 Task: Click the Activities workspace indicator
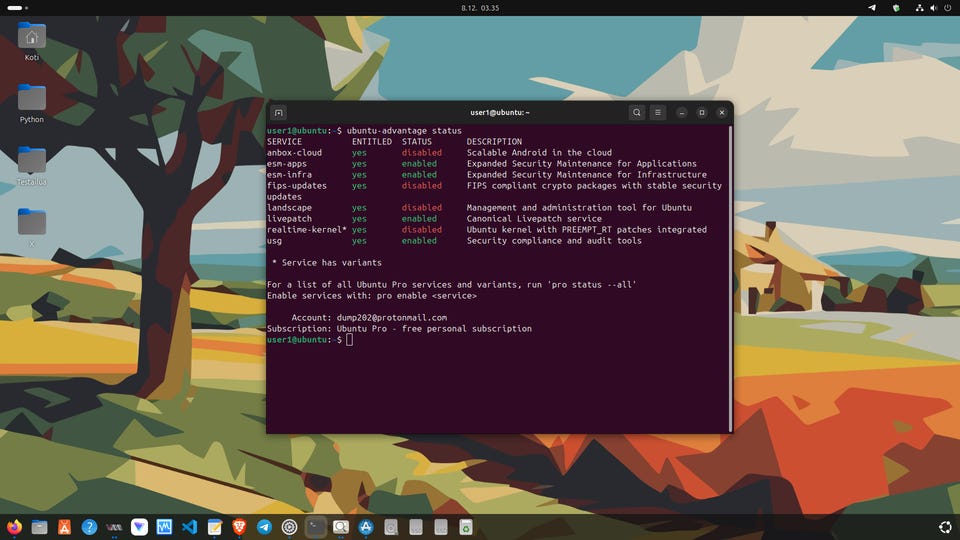tap(17, 7)
